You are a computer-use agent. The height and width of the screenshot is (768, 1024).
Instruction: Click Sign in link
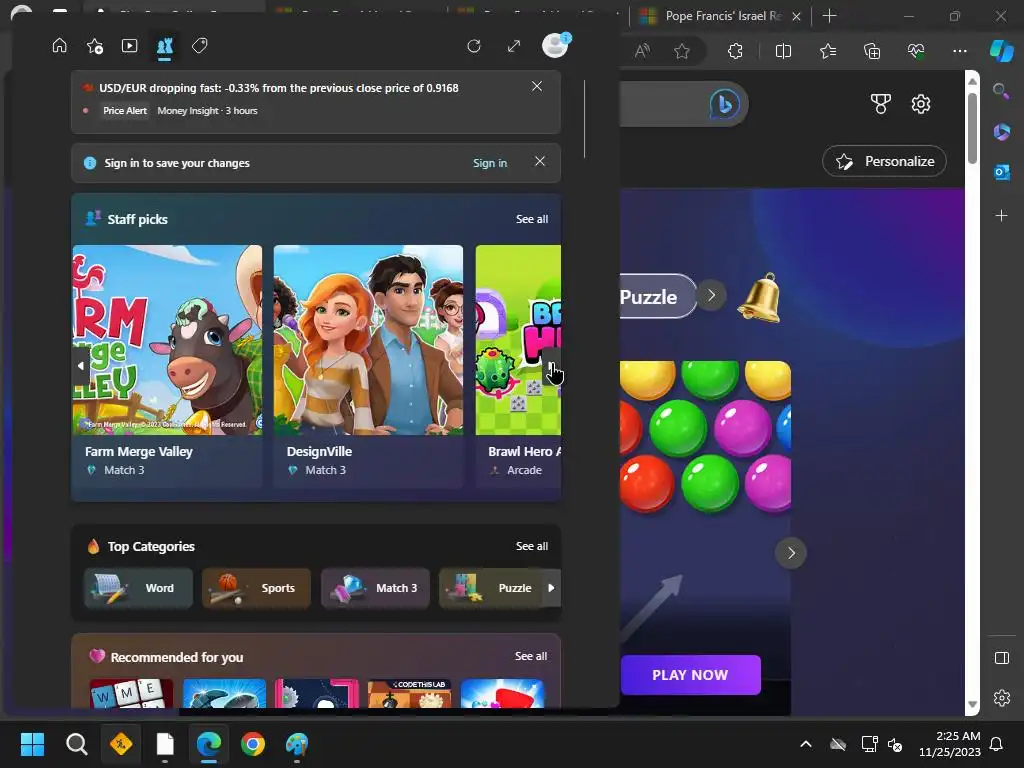[490, 163]
